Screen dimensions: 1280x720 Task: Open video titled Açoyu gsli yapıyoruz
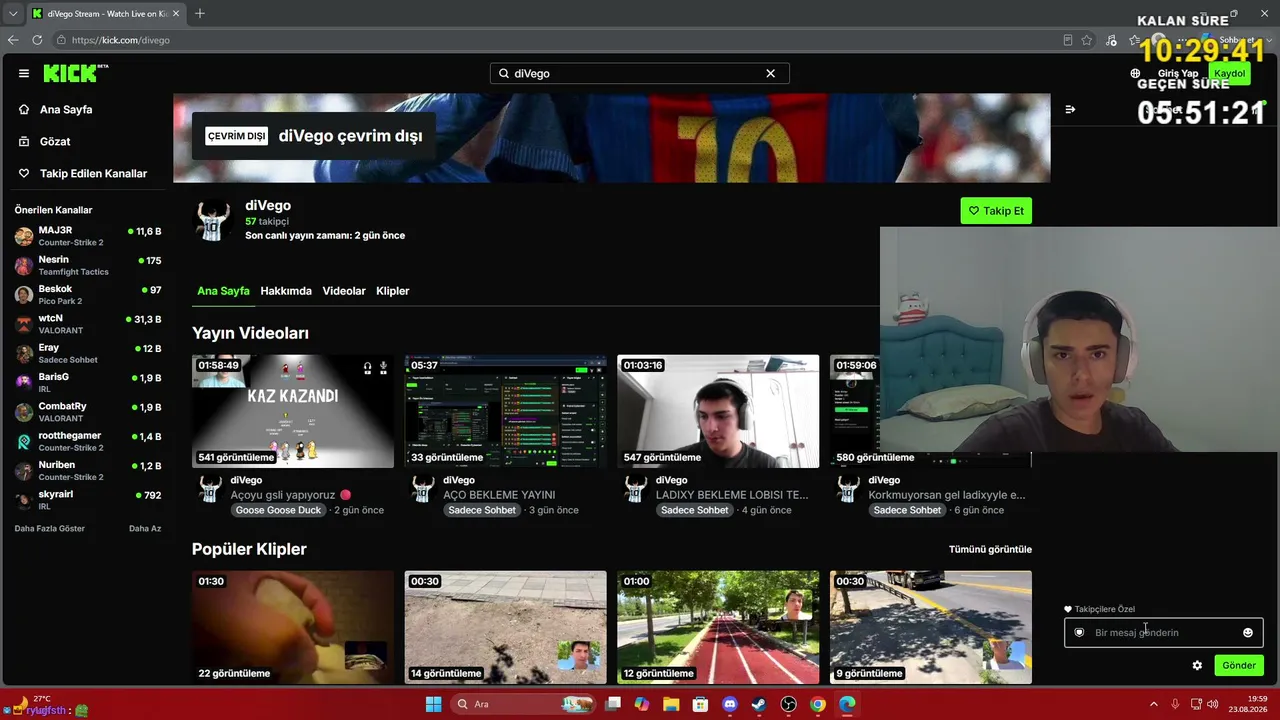point(291,495)
